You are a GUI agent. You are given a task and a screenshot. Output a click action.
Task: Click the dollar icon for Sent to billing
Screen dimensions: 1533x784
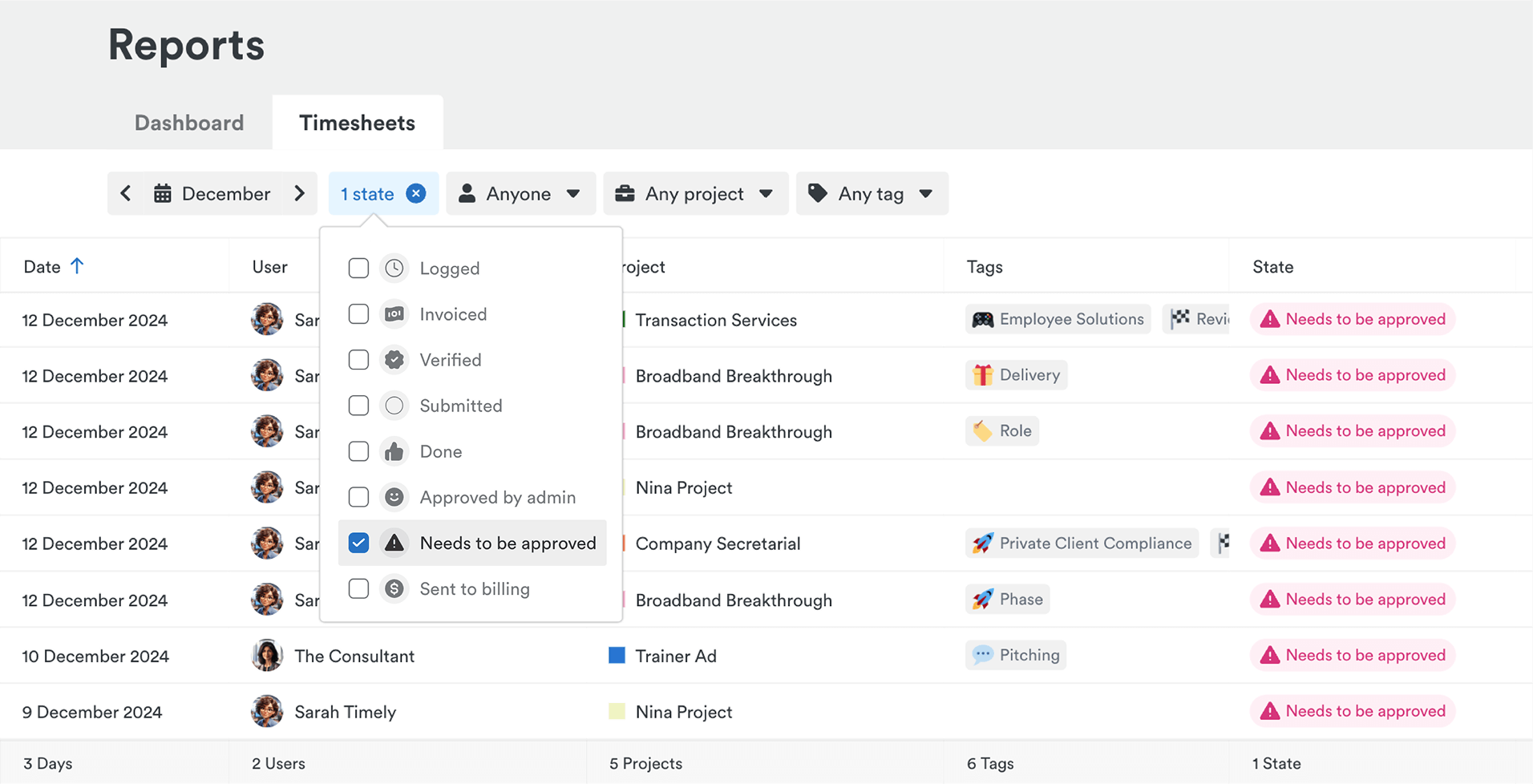394,589
